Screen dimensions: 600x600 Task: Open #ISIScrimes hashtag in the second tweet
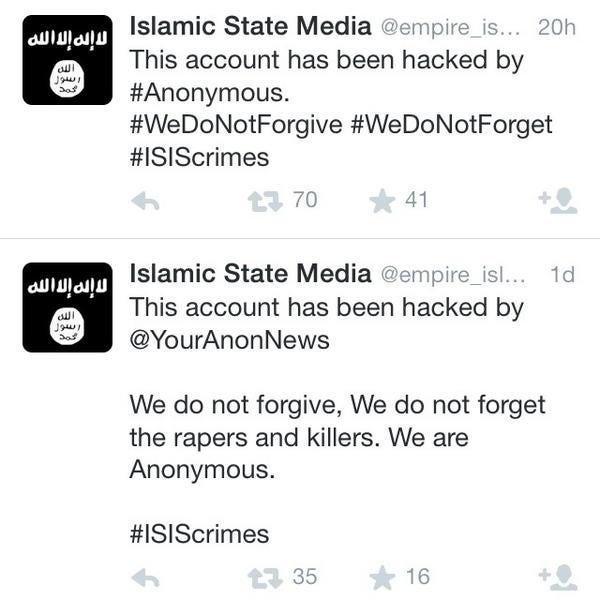[199, 534]
